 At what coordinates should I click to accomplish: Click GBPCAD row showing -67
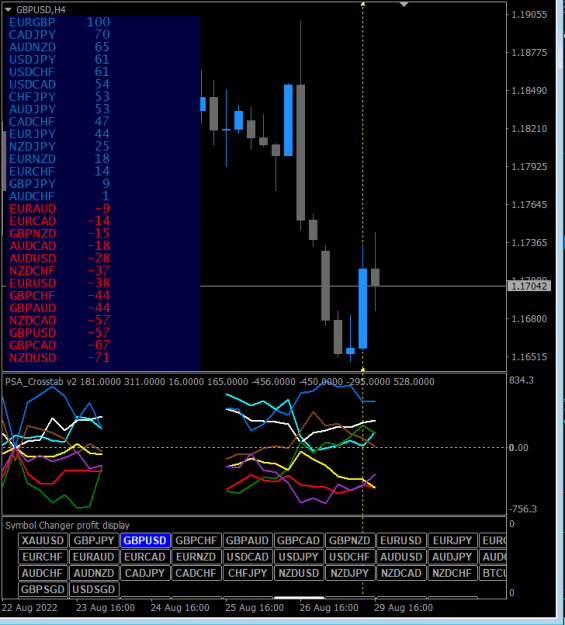tap(59, 345)
